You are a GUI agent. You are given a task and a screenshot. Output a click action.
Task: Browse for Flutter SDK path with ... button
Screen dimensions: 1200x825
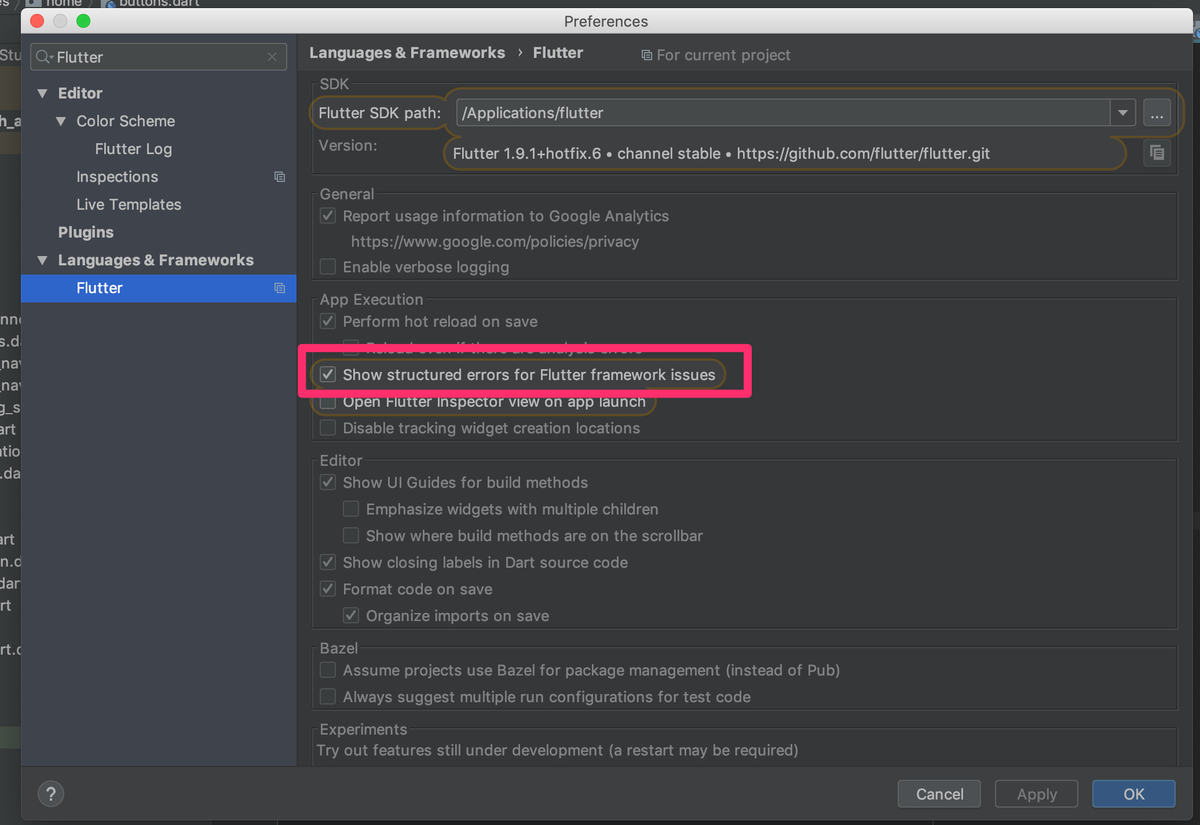[x=1156, y=113]
